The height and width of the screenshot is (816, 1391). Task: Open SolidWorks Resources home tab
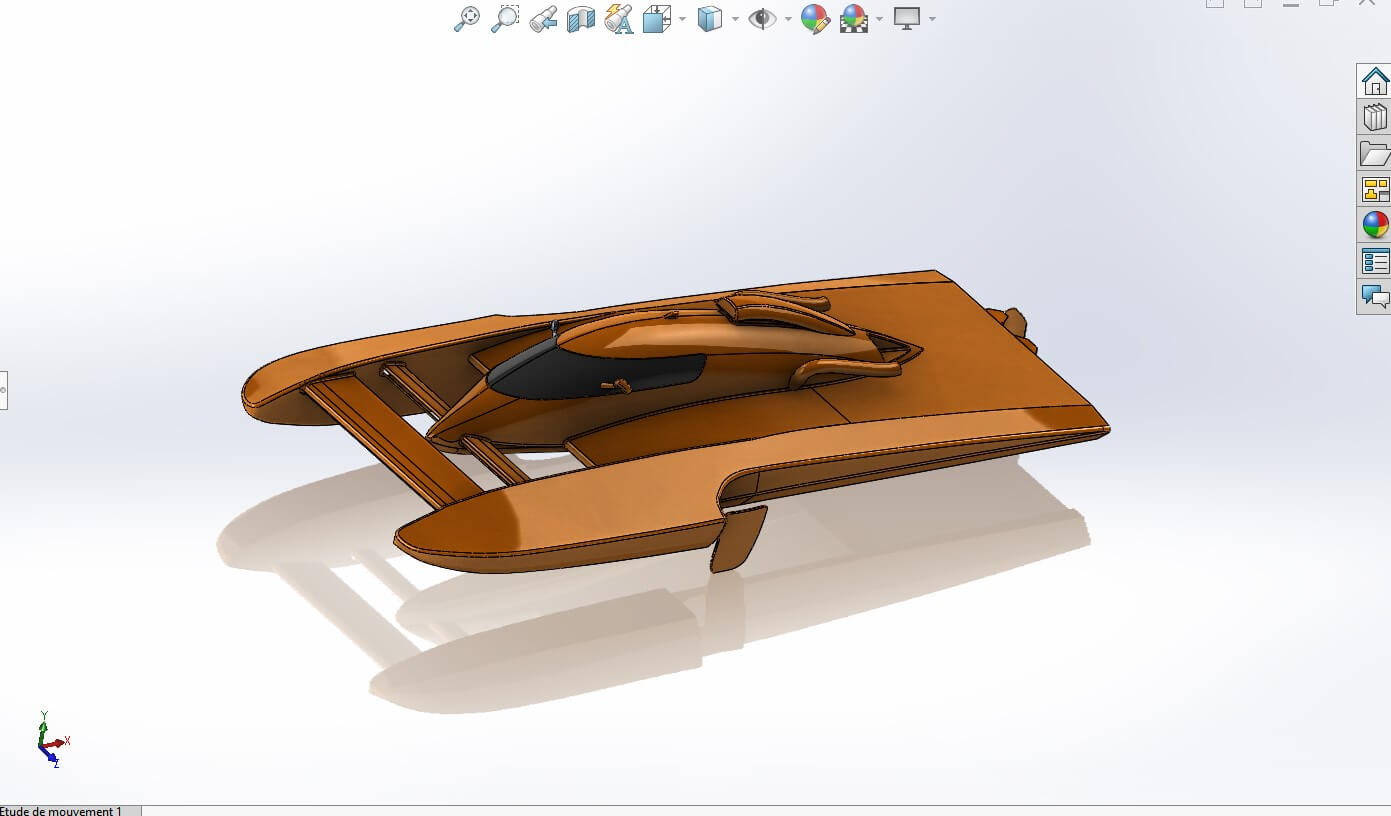tap(1375, 81)
